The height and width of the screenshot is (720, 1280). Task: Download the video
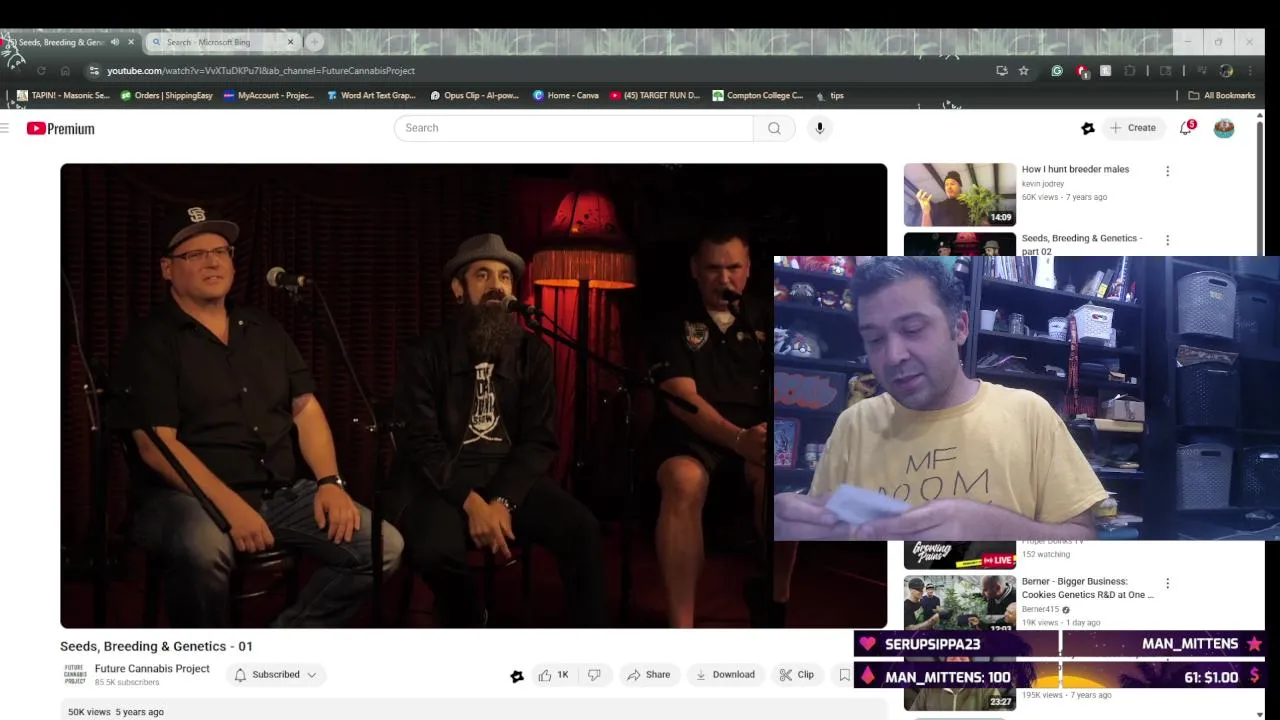(x=725, y=675)
